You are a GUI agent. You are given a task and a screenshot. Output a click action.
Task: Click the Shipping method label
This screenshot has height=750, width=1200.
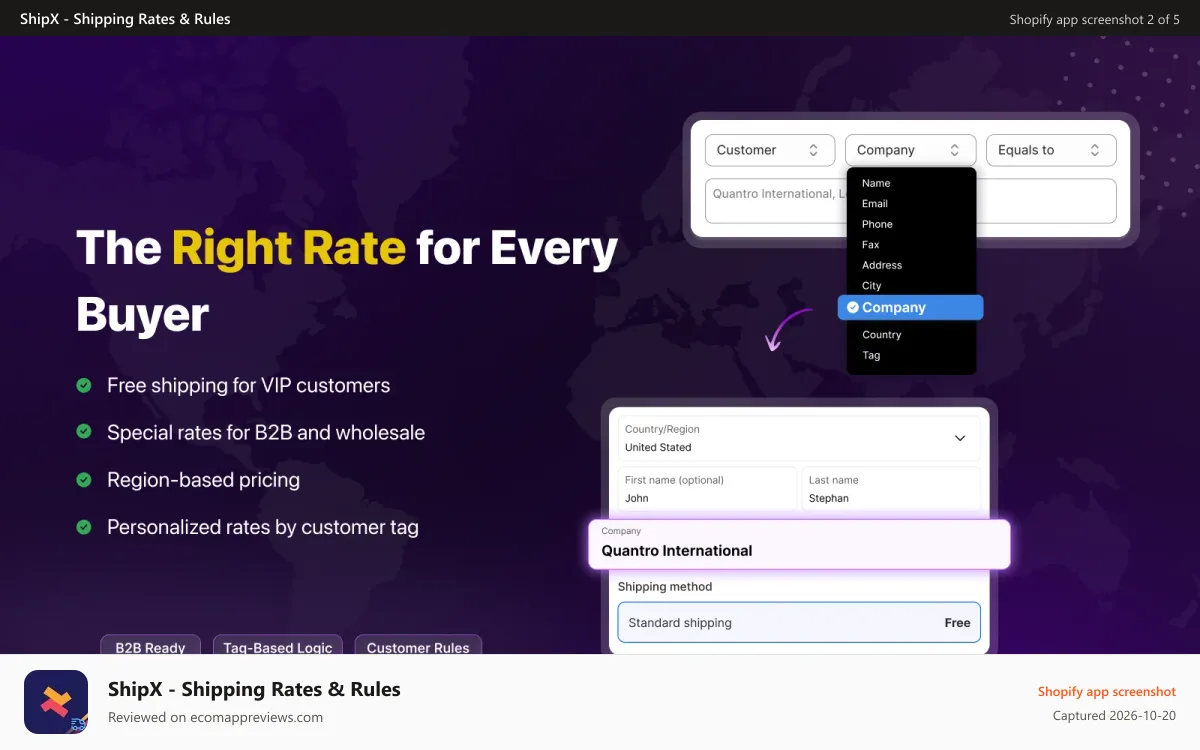coord(665,587)
